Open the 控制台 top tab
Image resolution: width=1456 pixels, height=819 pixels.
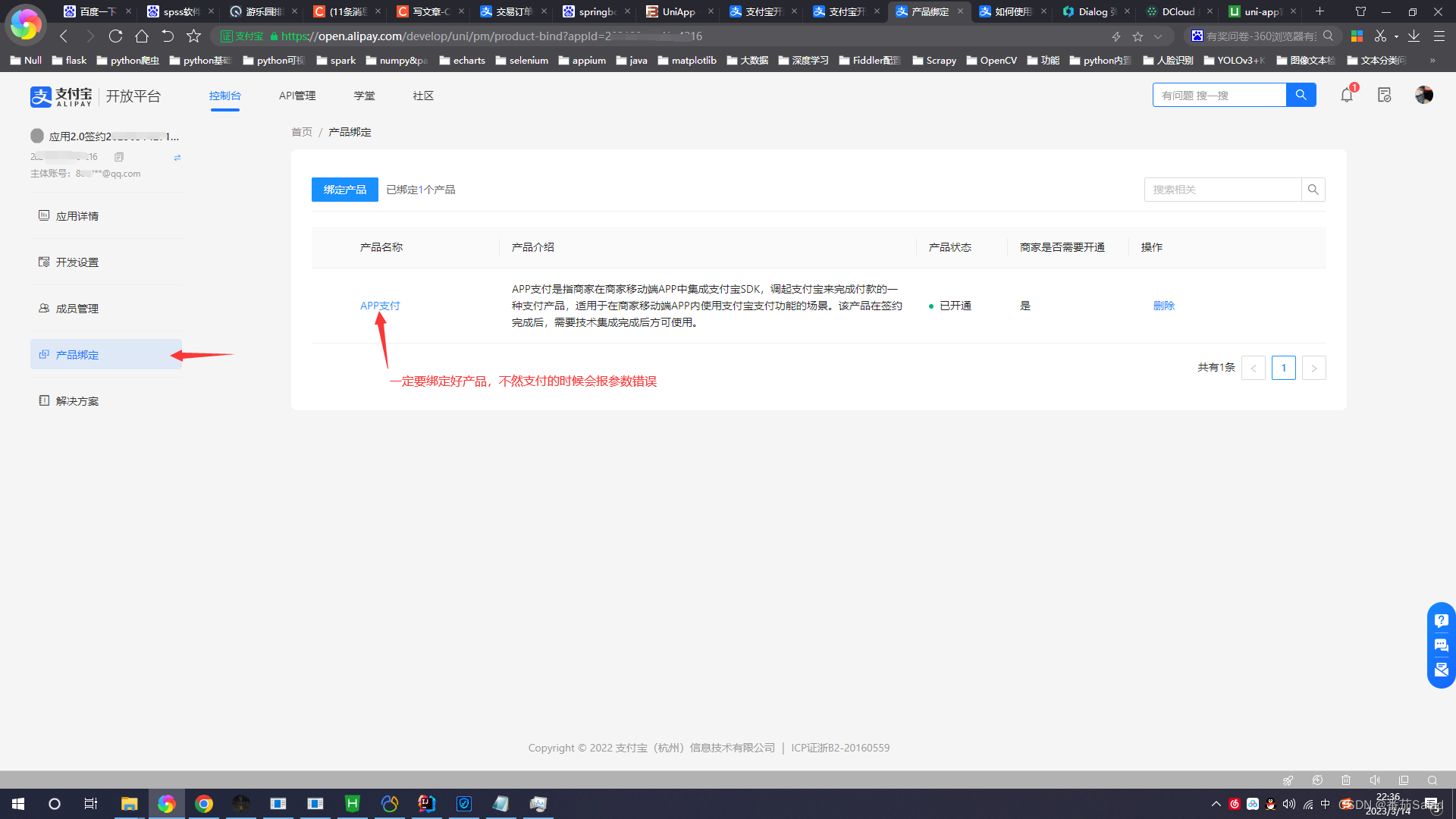[x=225, y=96]
